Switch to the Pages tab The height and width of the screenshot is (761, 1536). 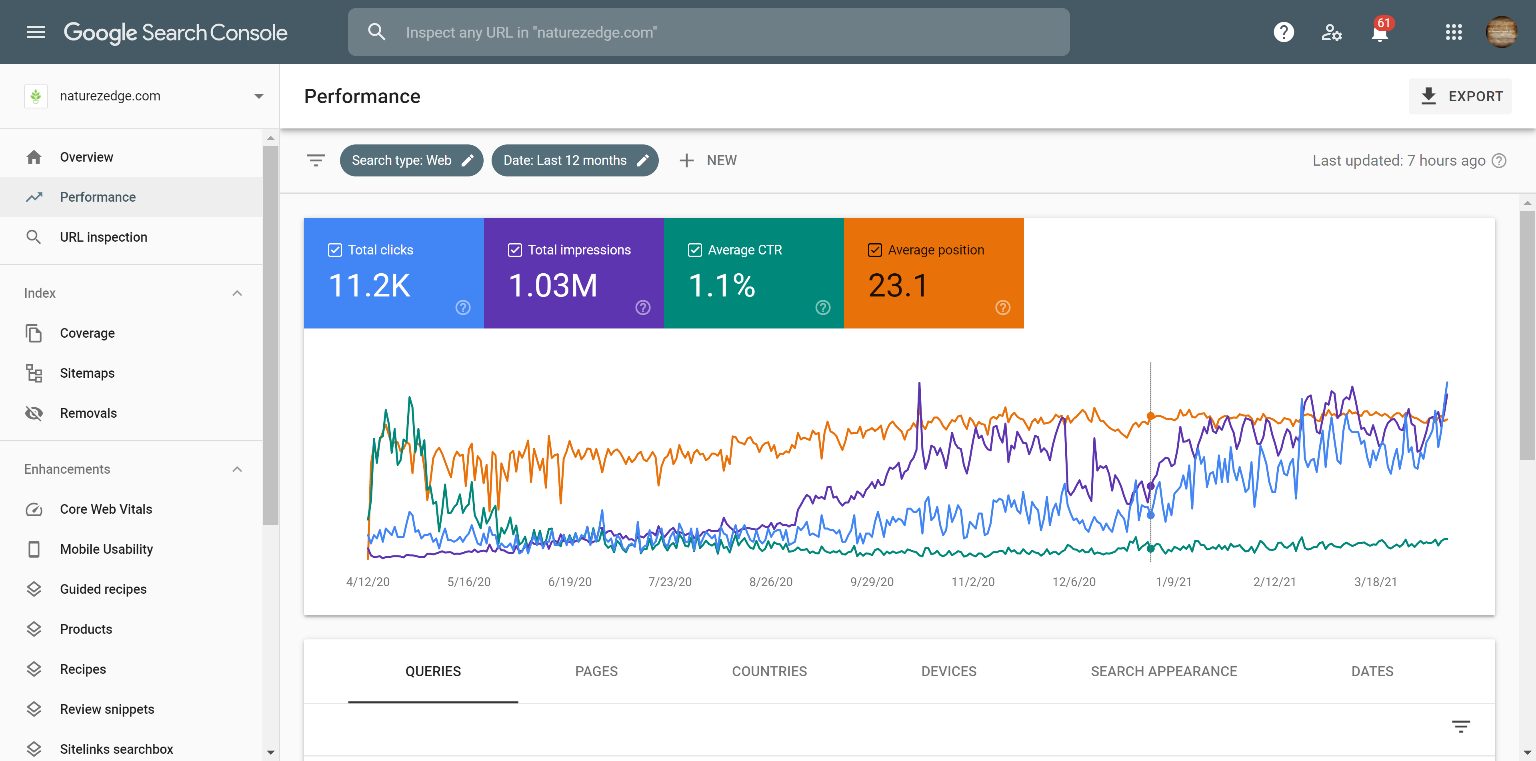pos(596,672)
